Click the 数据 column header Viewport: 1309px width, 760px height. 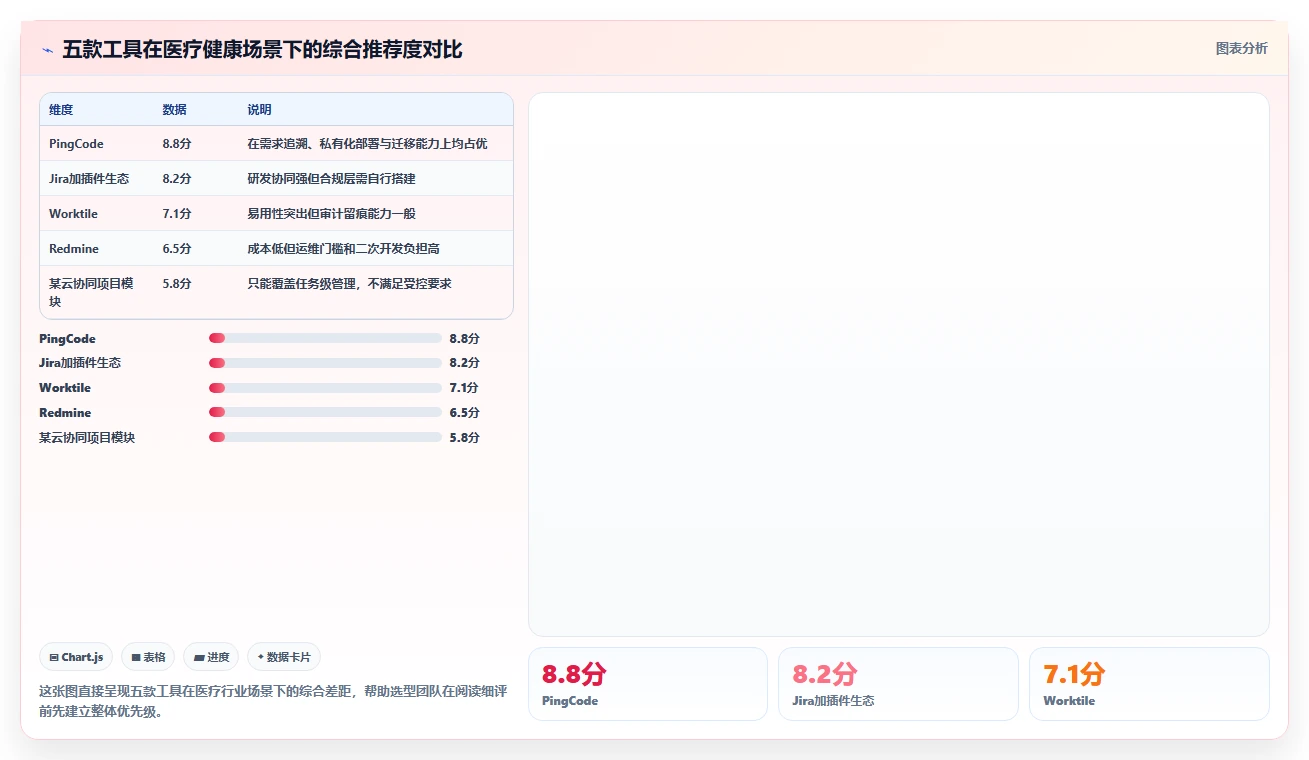coord(174,110)
